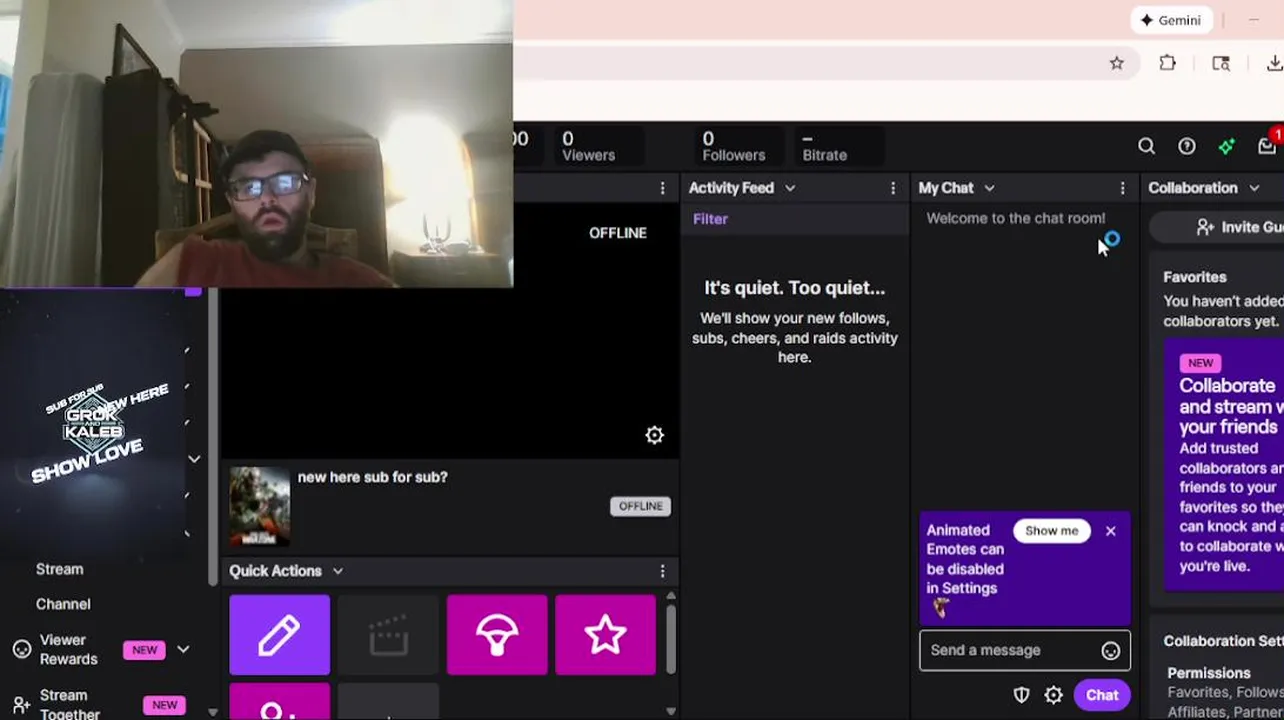Select the Warzone game thumbnail

(x=259, y=507)
